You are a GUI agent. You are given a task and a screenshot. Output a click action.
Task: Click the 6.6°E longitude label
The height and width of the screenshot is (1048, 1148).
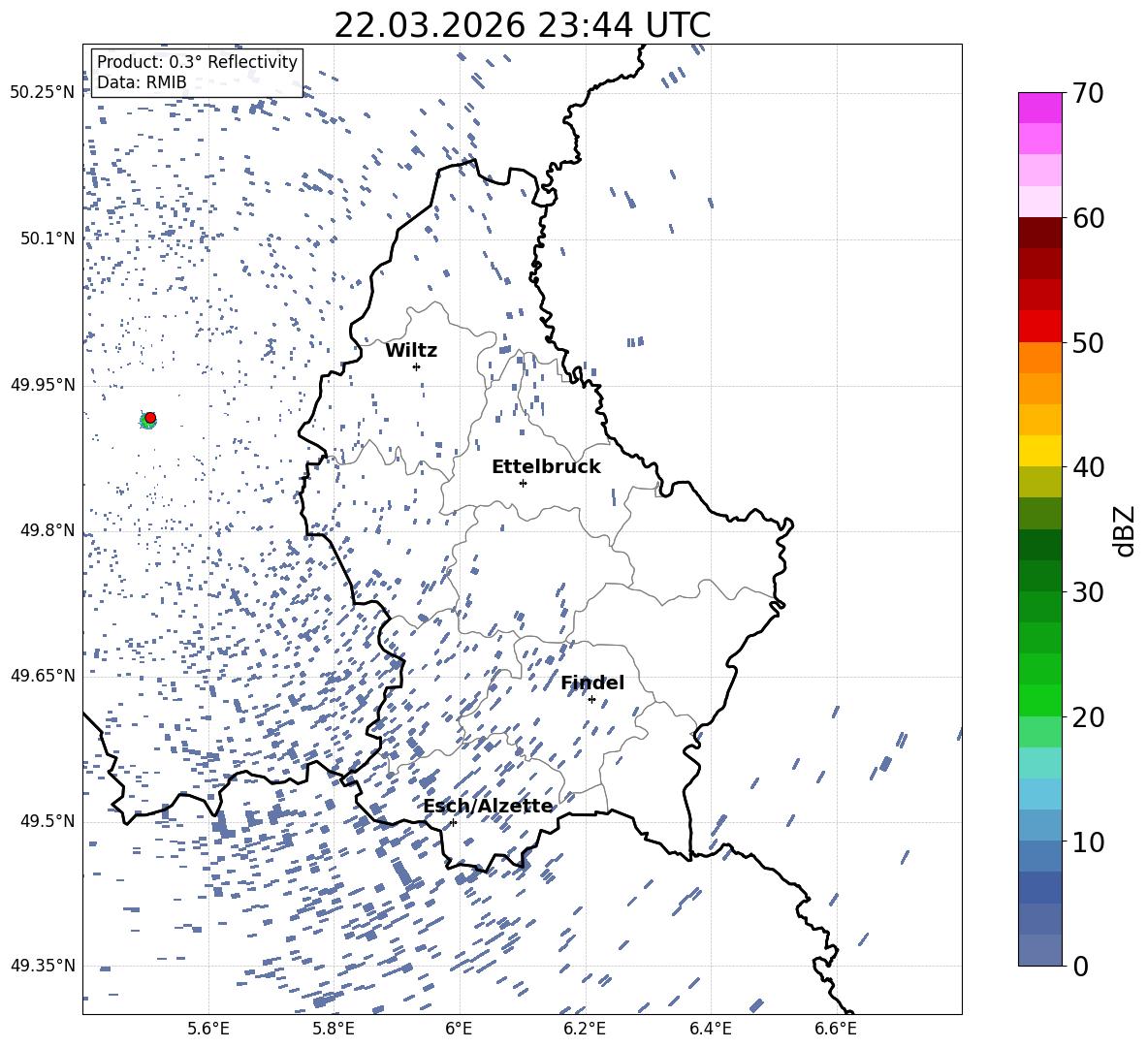[x=836, y=1029]
